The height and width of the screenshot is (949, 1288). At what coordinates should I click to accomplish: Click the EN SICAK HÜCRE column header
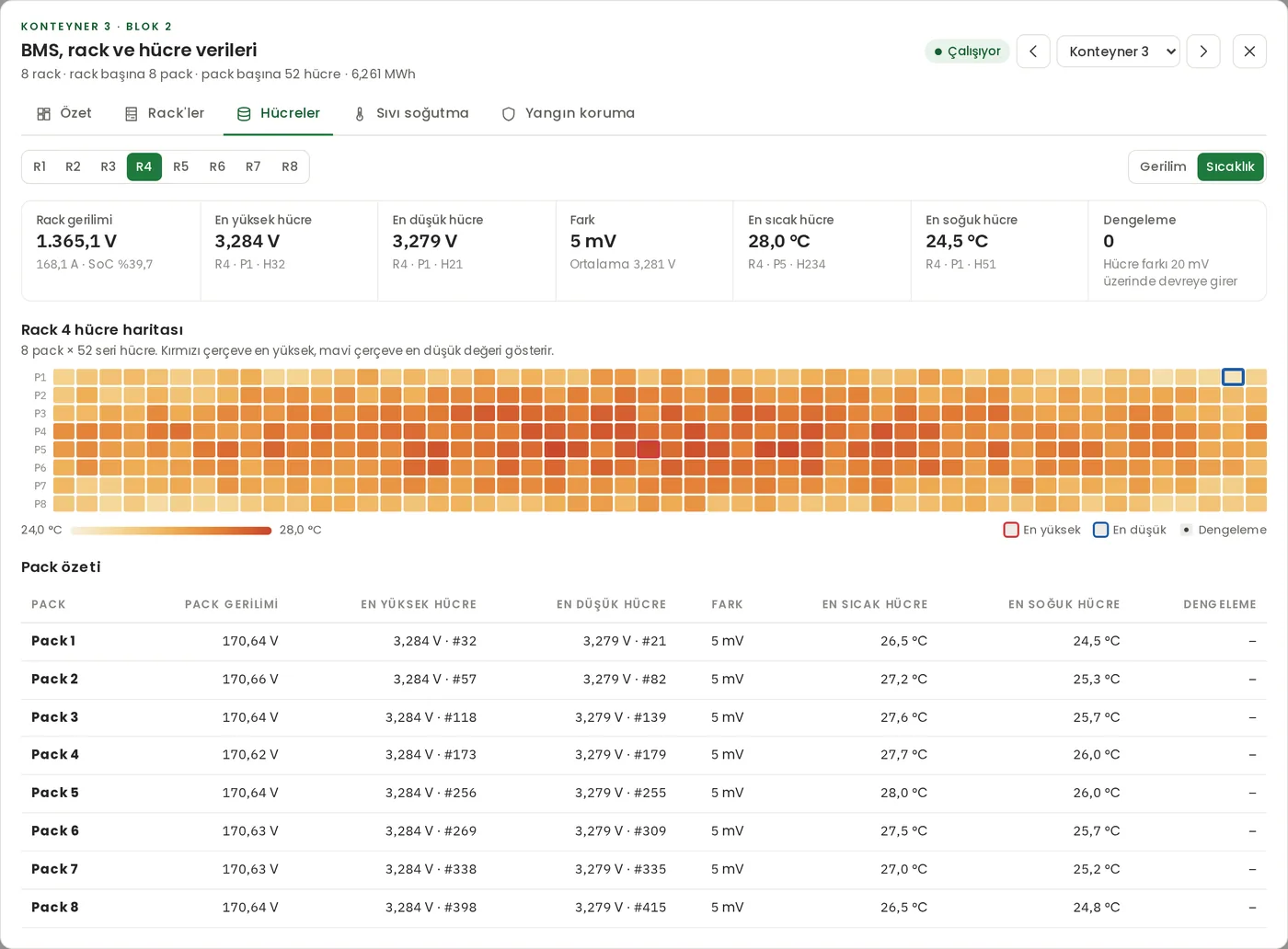click(x=875, y=604)
